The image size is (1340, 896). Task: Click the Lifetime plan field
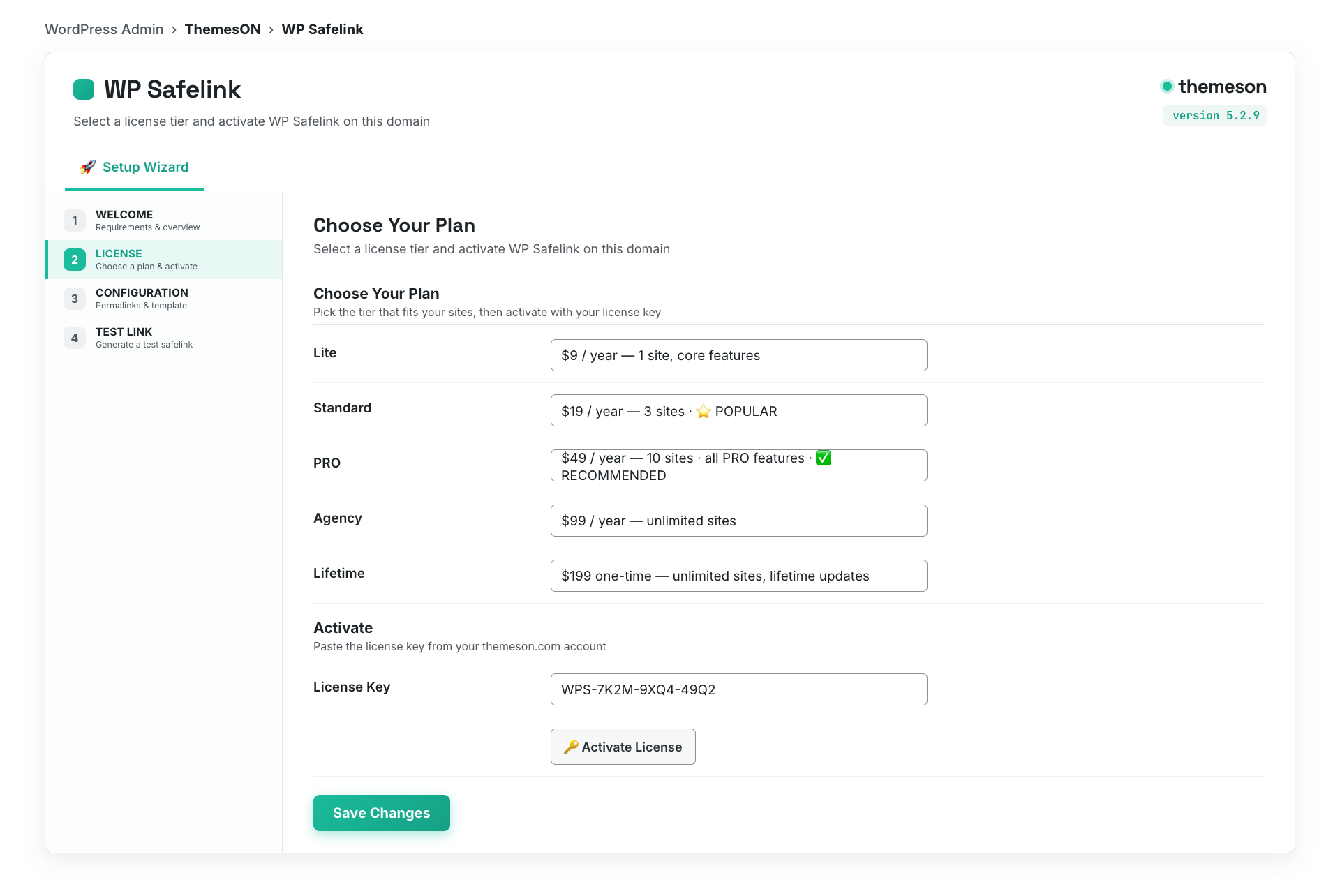[x=738, y=576]
